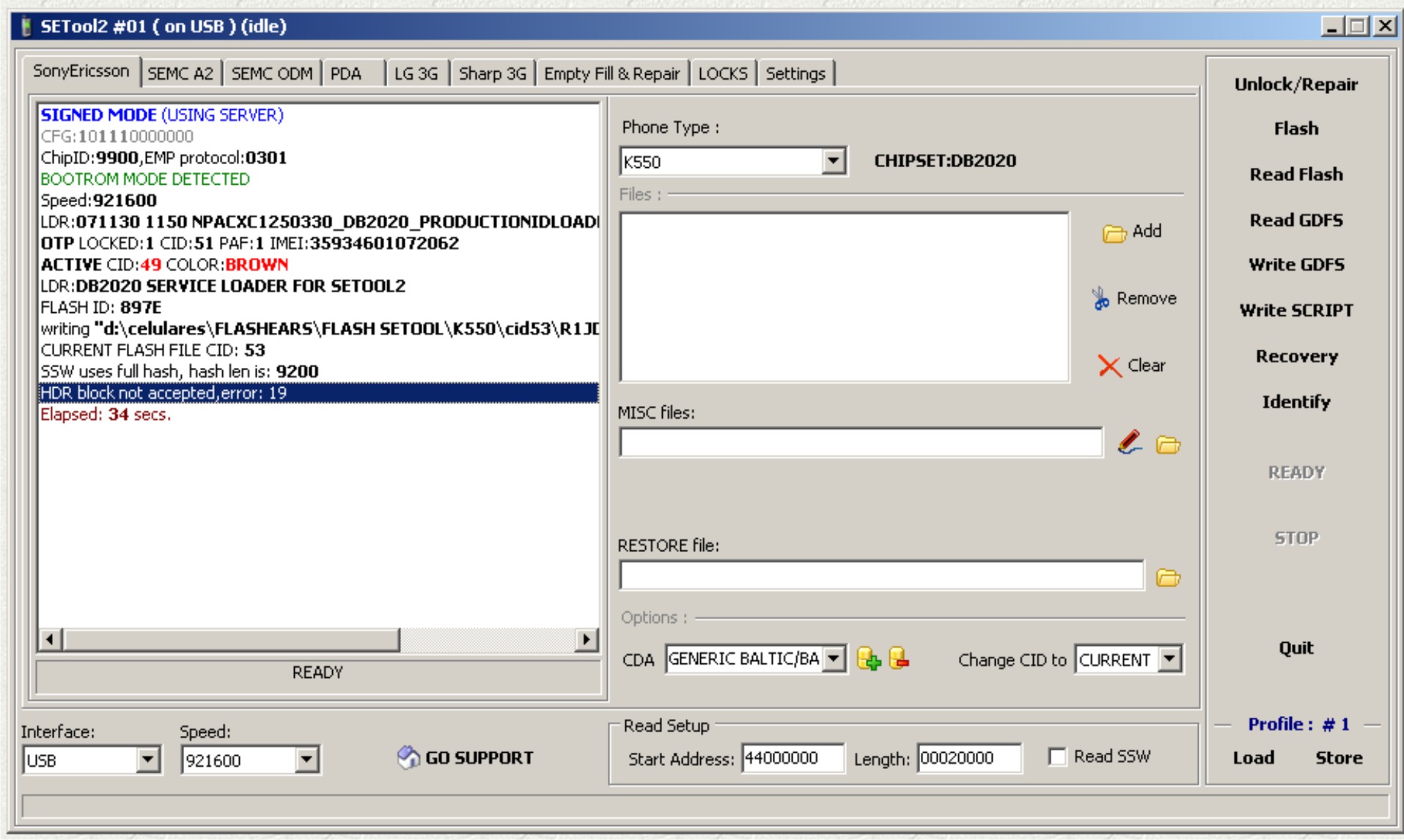
Task: Click the CDA add green plus icon
Action: 869,658
